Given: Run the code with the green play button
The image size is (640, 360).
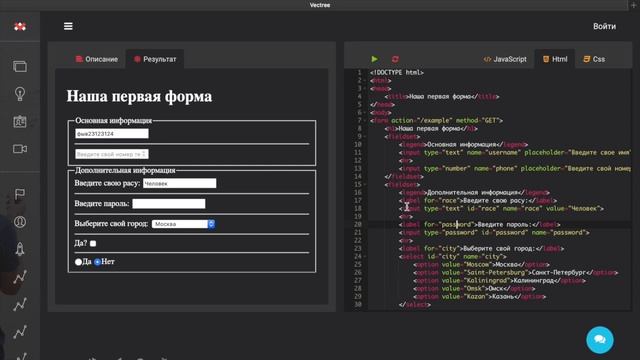Looking at the screenshot, I should (x=375, y=59).
